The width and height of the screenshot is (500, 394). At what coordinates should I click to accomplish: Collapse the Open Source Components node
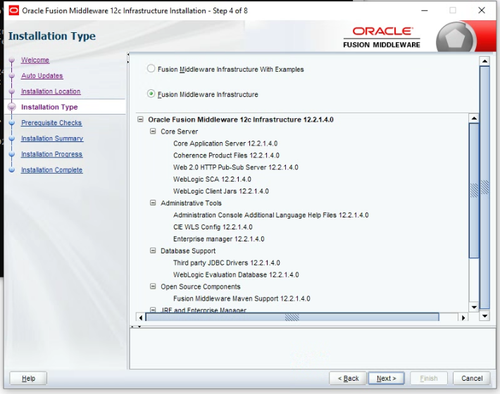[x=153, y=286]
